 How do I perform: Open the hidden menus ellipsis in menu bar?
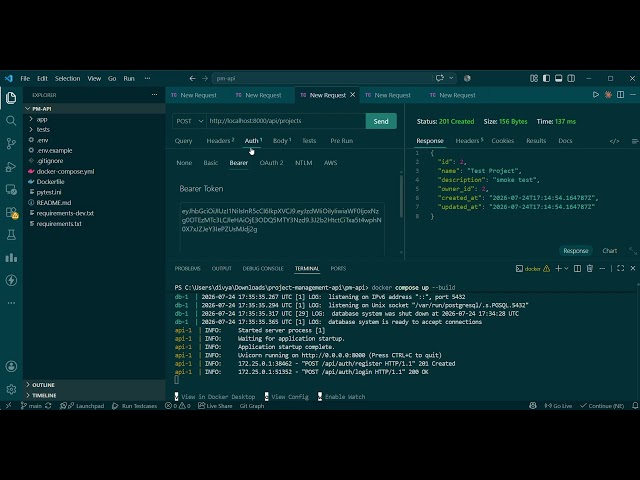[147, 78]
